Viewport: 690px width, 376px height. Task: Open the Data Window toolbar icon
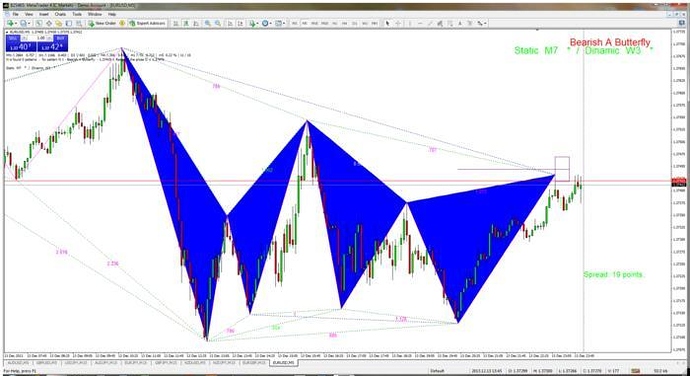coord(49,23)
